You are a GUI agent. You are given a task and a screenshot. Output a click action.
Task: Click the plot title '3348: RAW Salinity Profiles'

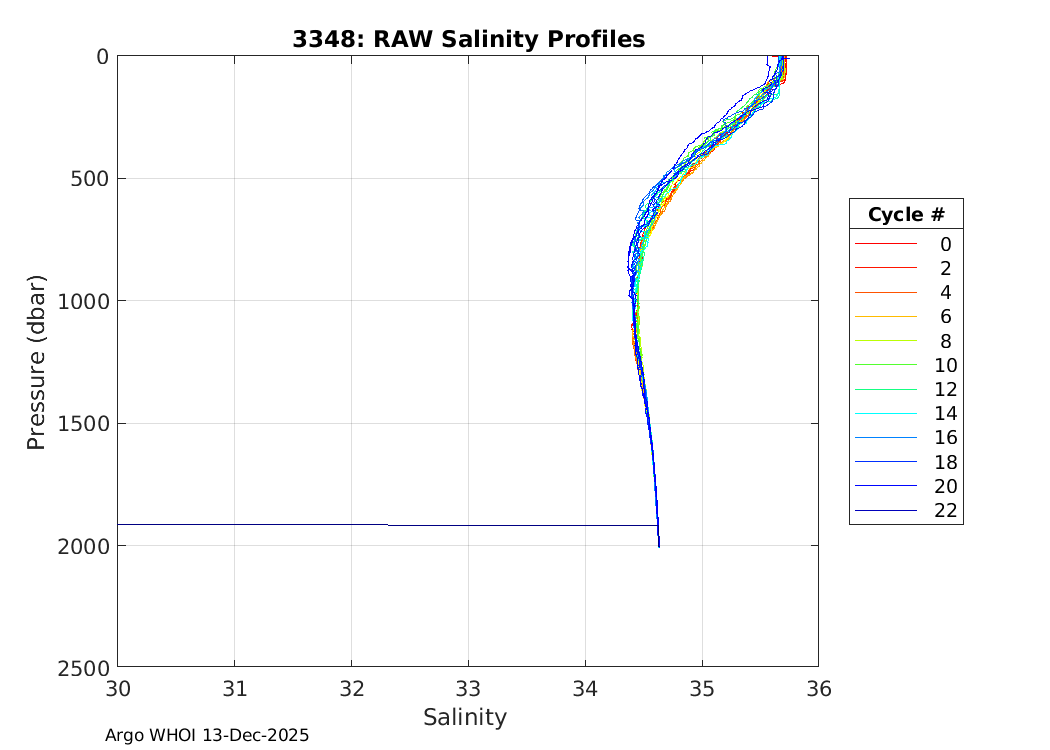click(468, 39)
